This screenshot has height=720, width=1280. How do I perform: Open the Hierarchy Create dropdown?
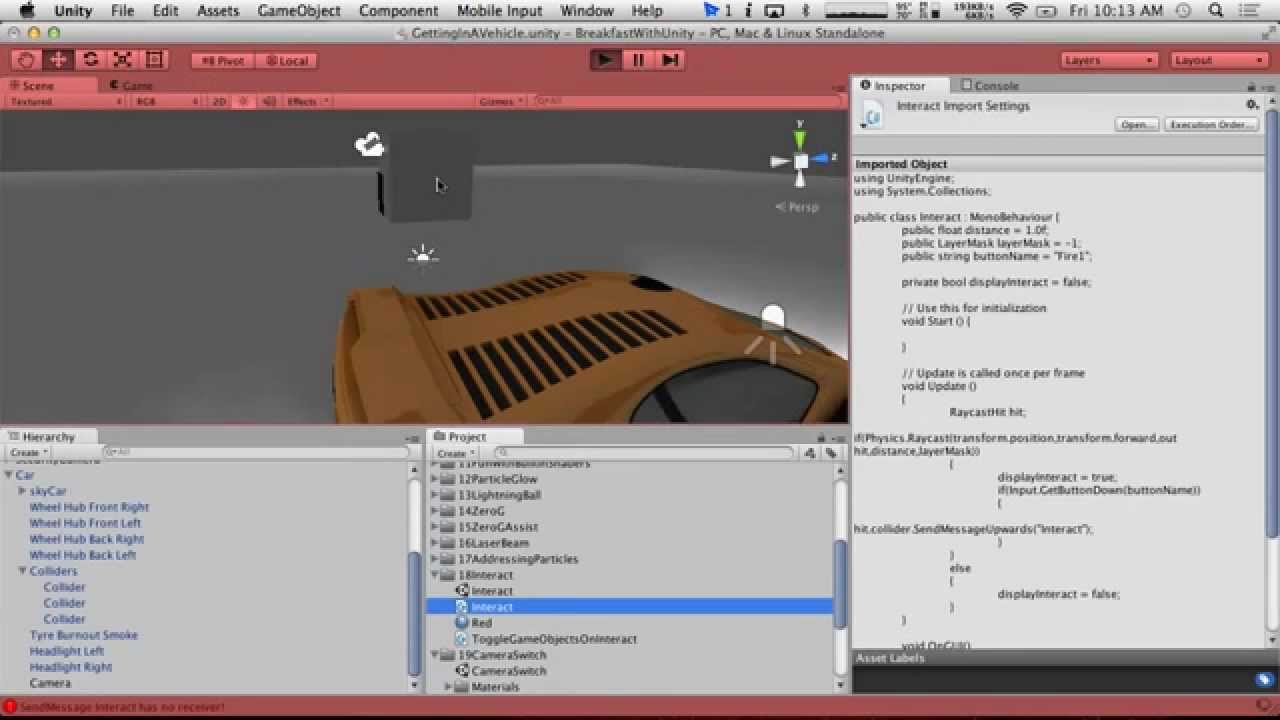28,453
